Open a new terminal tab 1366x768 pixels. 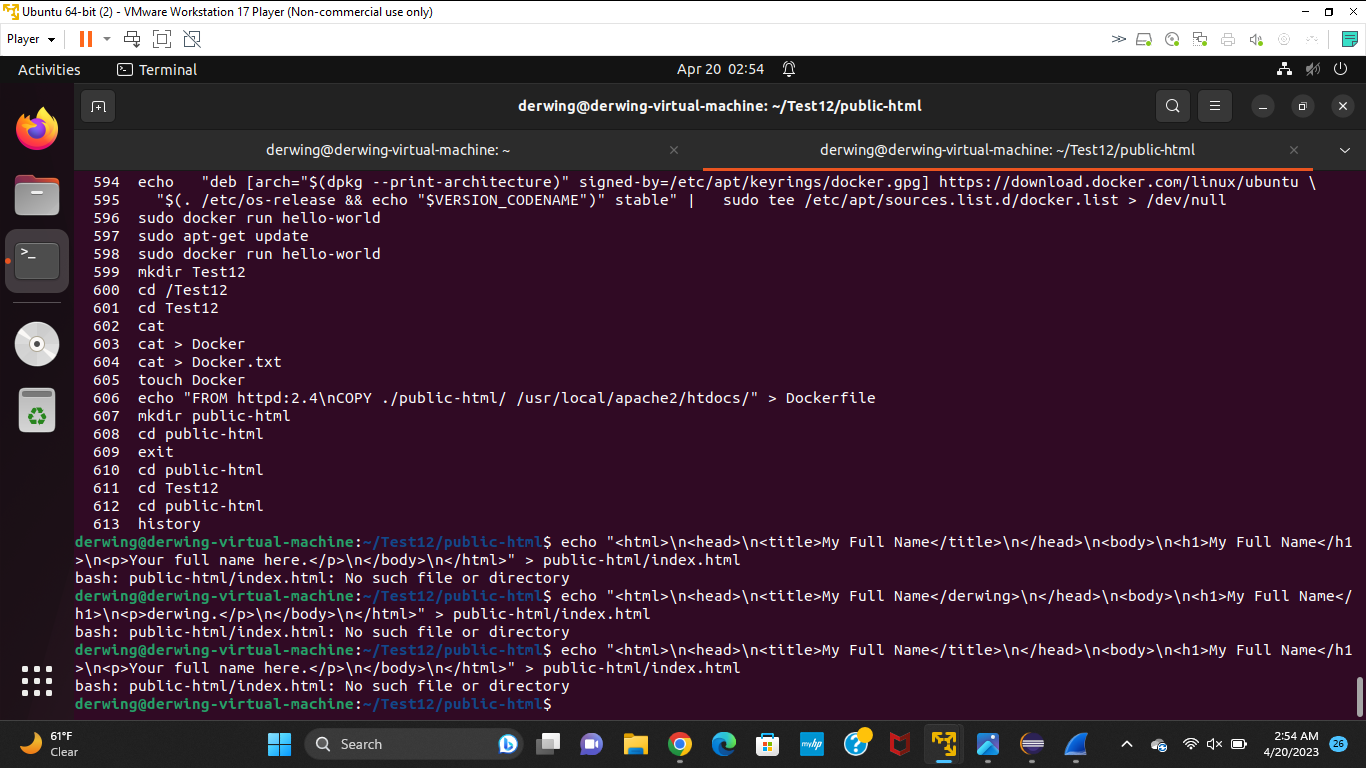97,105
